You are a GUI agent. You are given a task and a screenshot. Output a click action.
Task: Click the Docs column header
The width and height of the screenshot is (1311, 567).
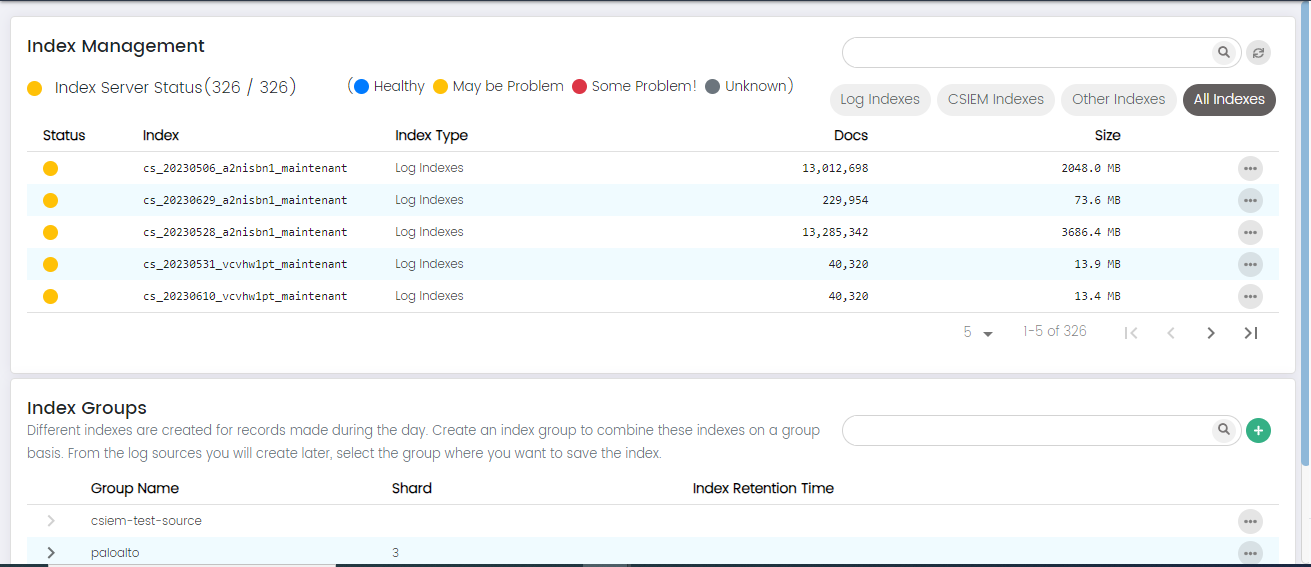pos(850,135)
